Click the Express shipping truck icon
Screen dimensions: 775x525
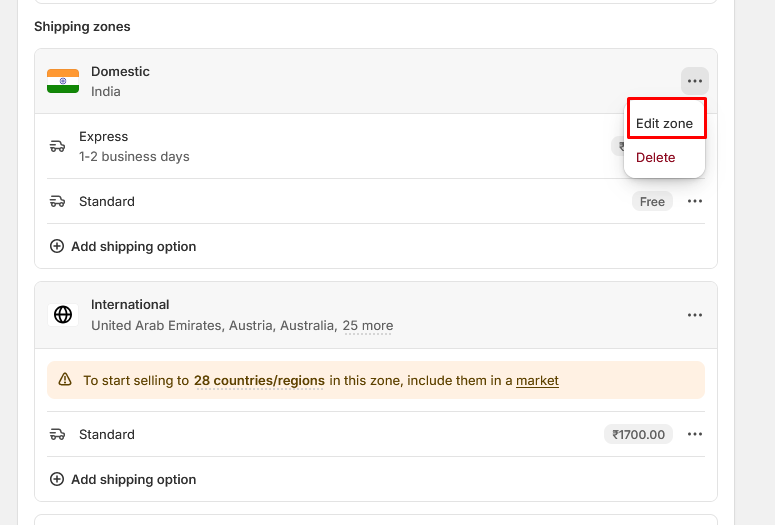click(x=57, y=146)
